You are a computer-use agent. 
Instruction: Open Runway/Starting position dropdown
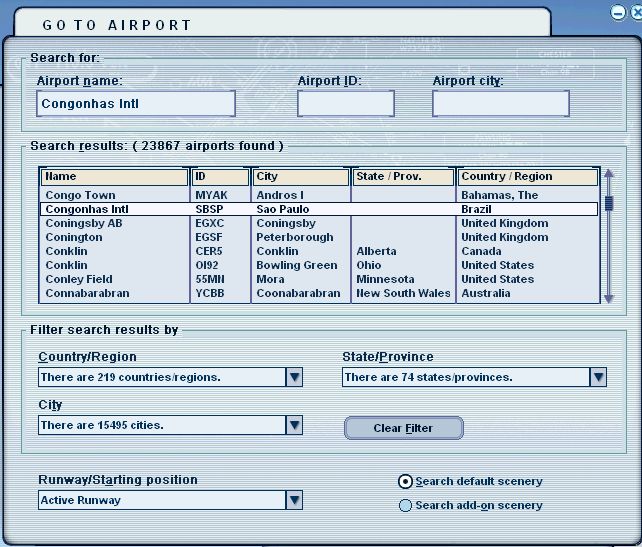point(294,500)
